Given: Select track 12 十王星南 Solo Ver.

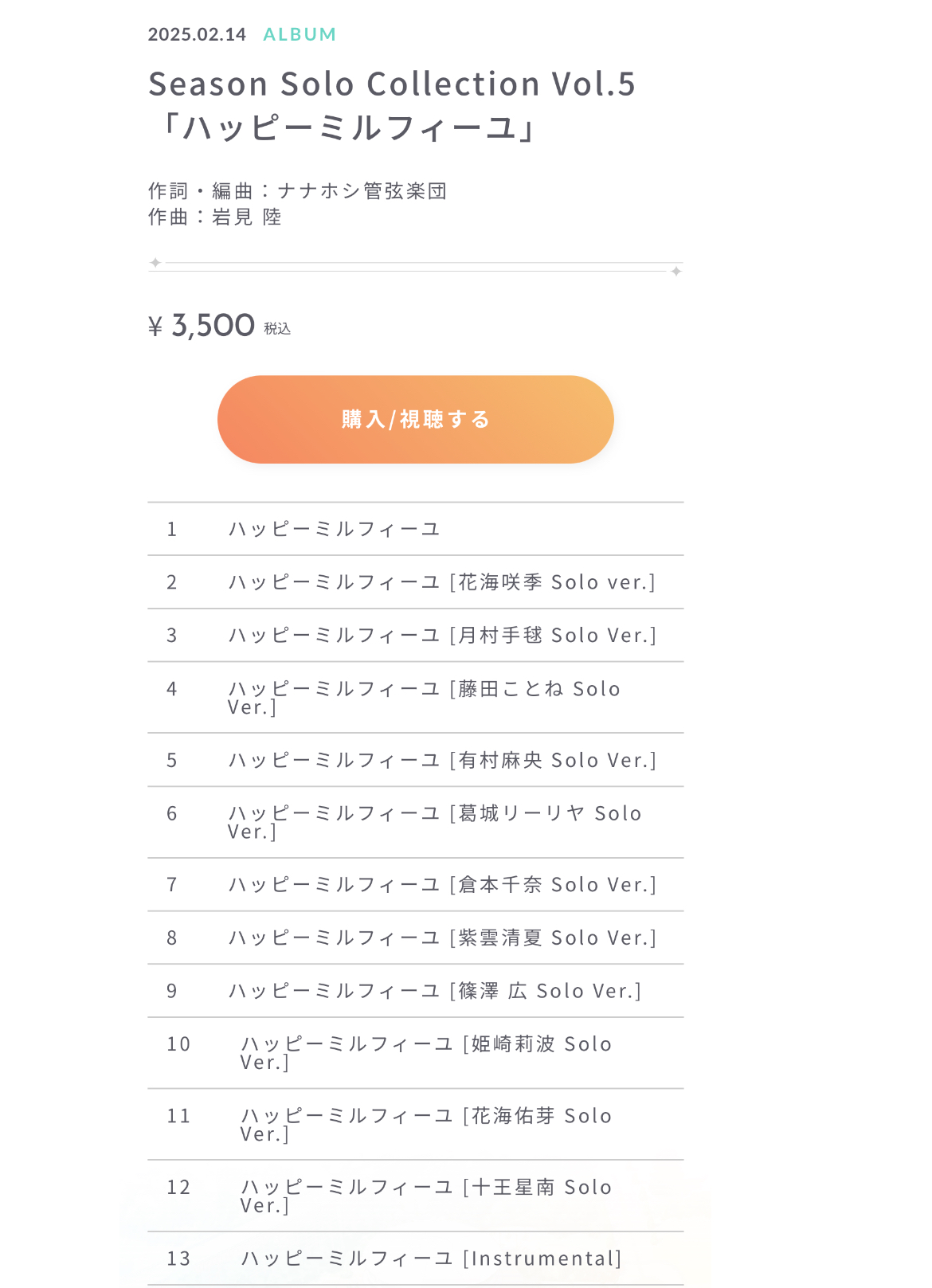Looking at the screenshot, I should pyautogui.click(x=426, y=1196).
